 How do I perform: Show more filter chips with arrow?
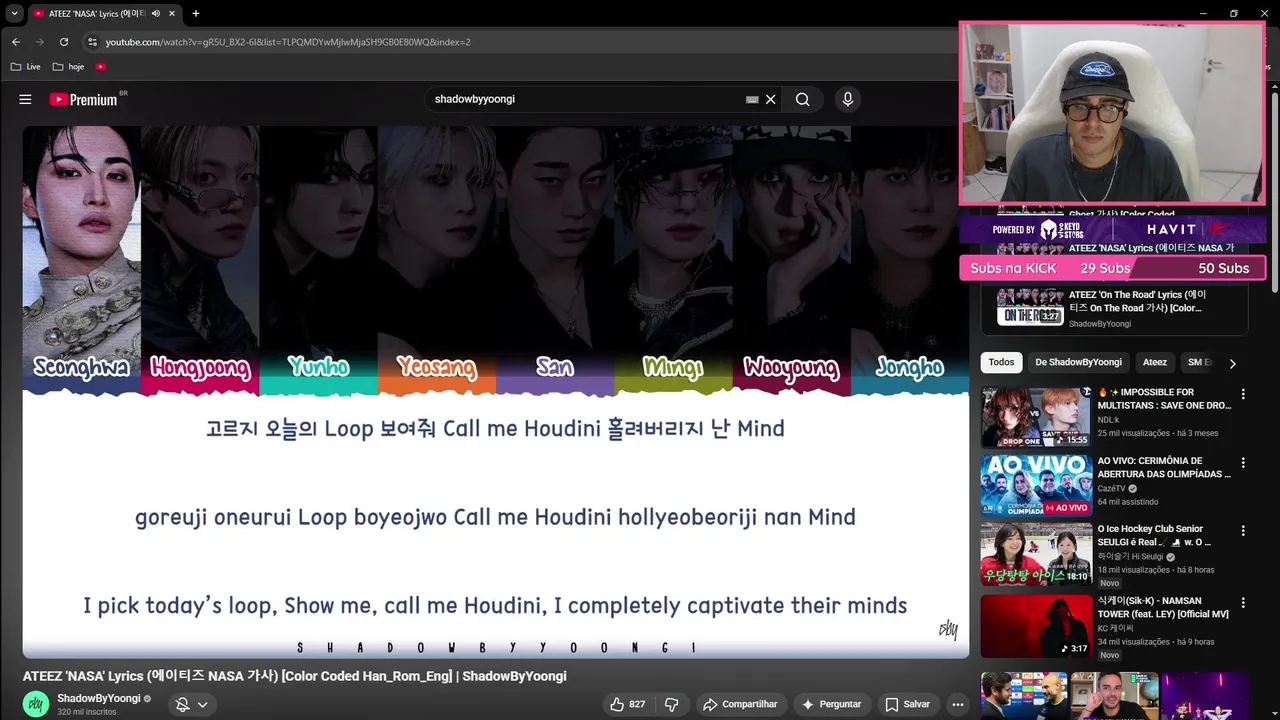(1232, 363)
